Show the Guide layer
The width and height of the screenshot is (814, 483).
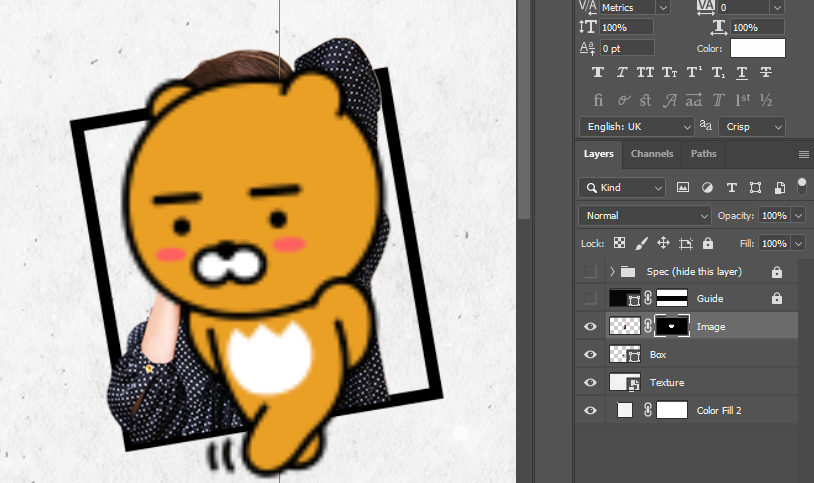click(x=590, y=298)
